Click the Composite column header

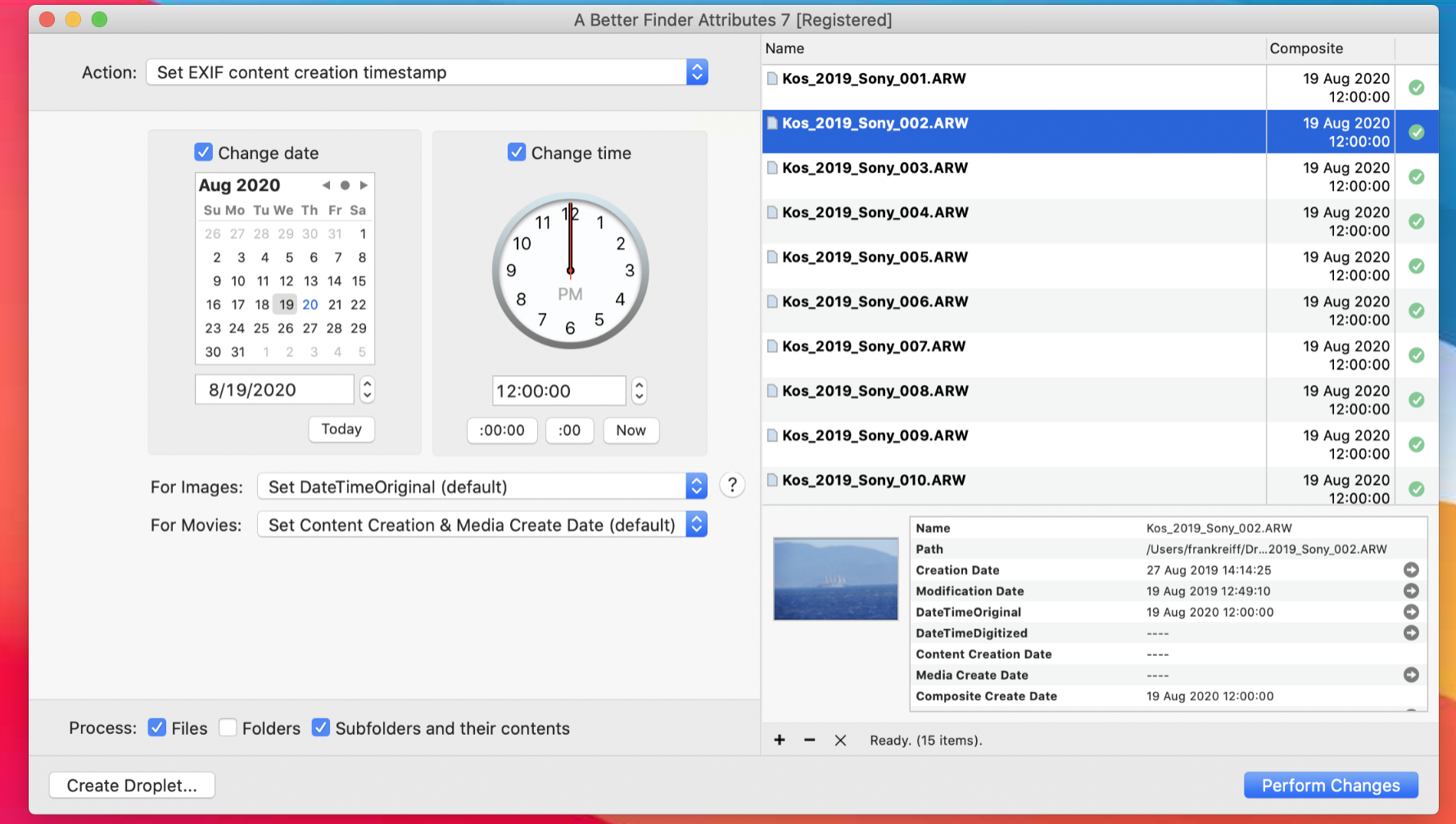click(x=1328, y=48)
